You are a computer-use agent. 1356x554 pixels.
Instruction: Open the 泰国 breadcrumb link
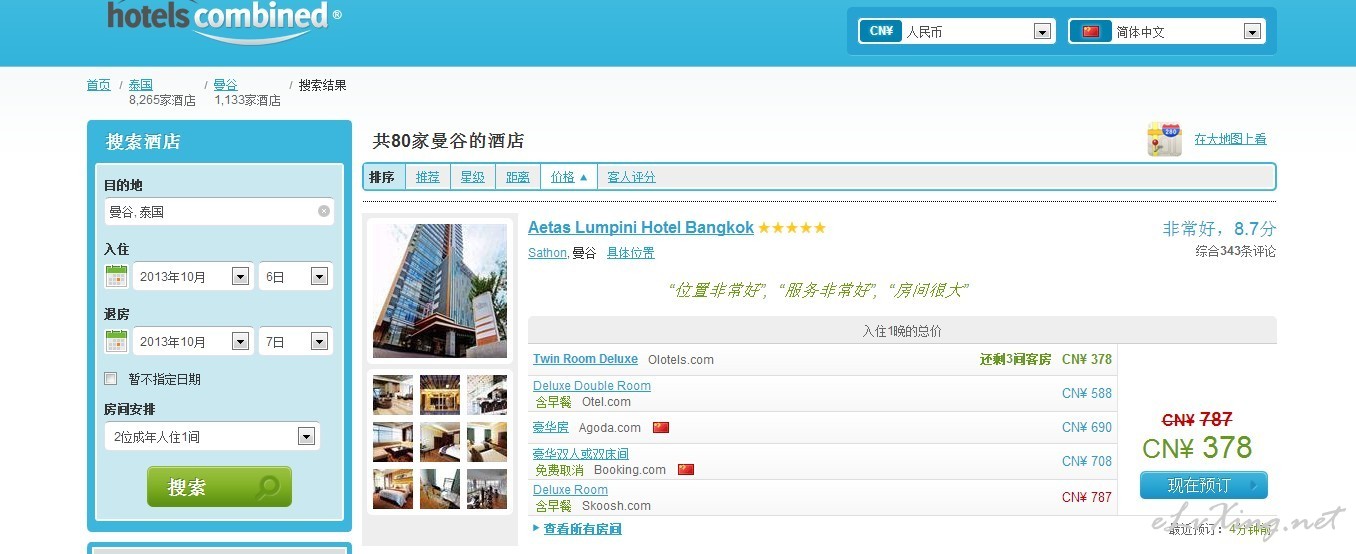pos(141,85)
